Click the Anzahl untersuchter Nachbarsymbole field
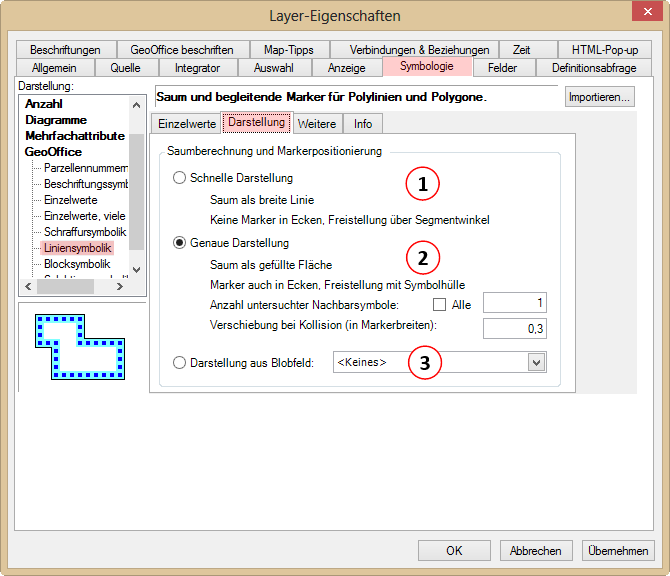670x576 pixels. [514, 303]
